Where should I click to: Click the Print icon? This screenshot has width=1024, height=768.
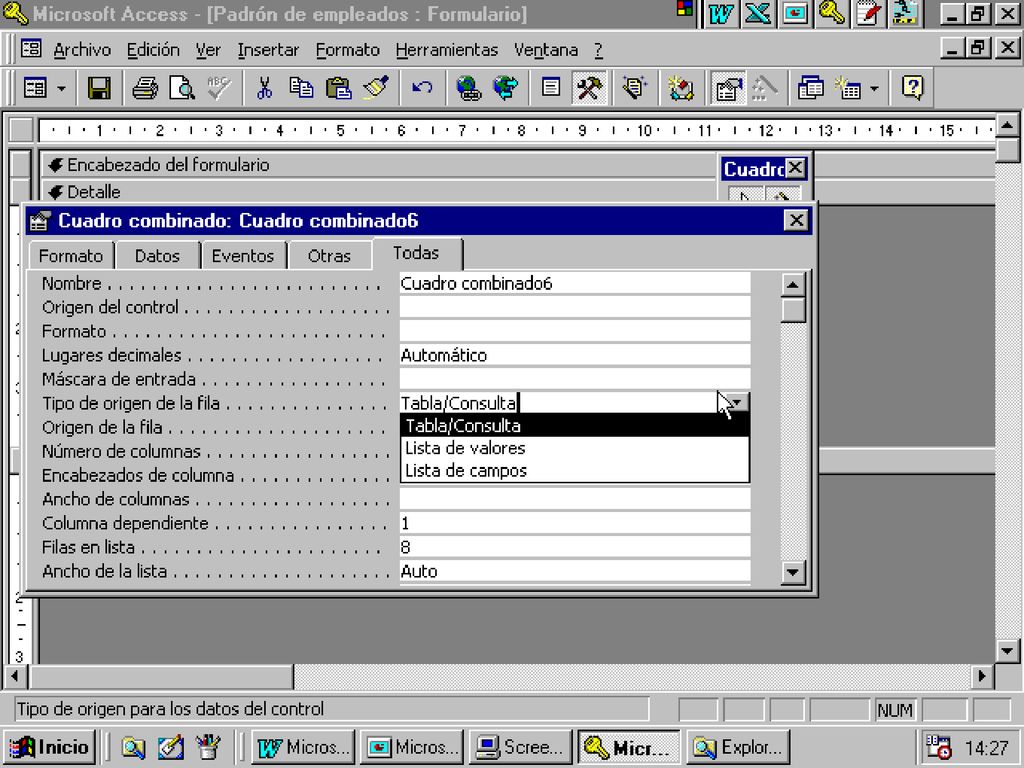tap(144, 88)
